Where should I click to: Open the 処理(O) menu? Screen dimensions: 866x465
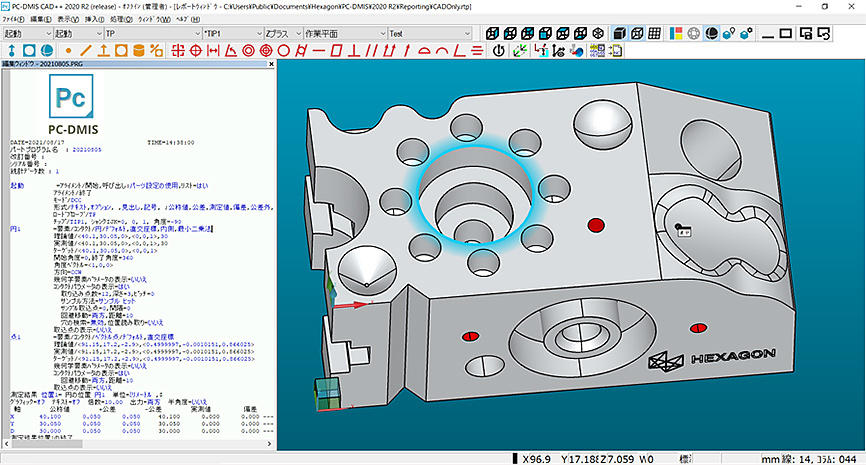121,19
